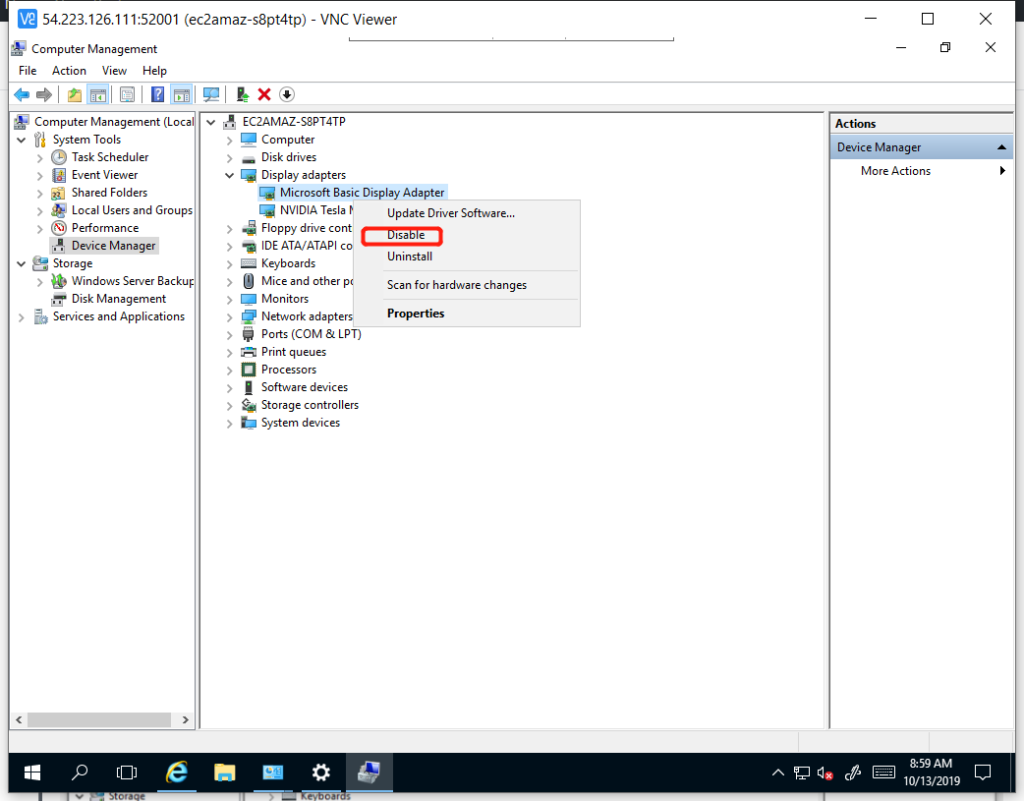This screenshot has width=1024, height=801.
Task: Select Disable from the context menu
Action: coord(406,235)
